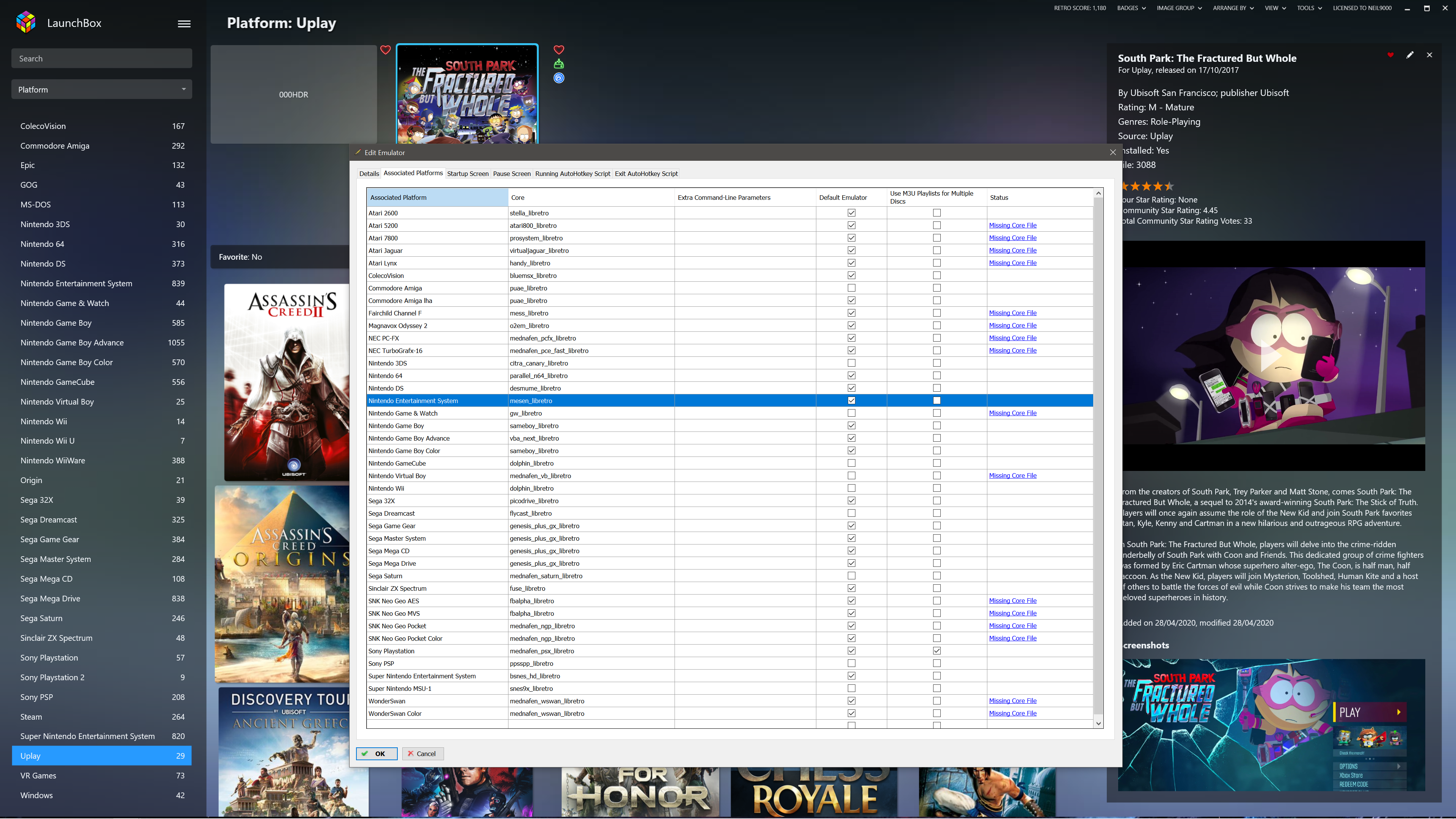This screenshot has height=819, width=1456.
Task: Select Assassin's Creed II cover thumbnail
Action: (287, 382)
